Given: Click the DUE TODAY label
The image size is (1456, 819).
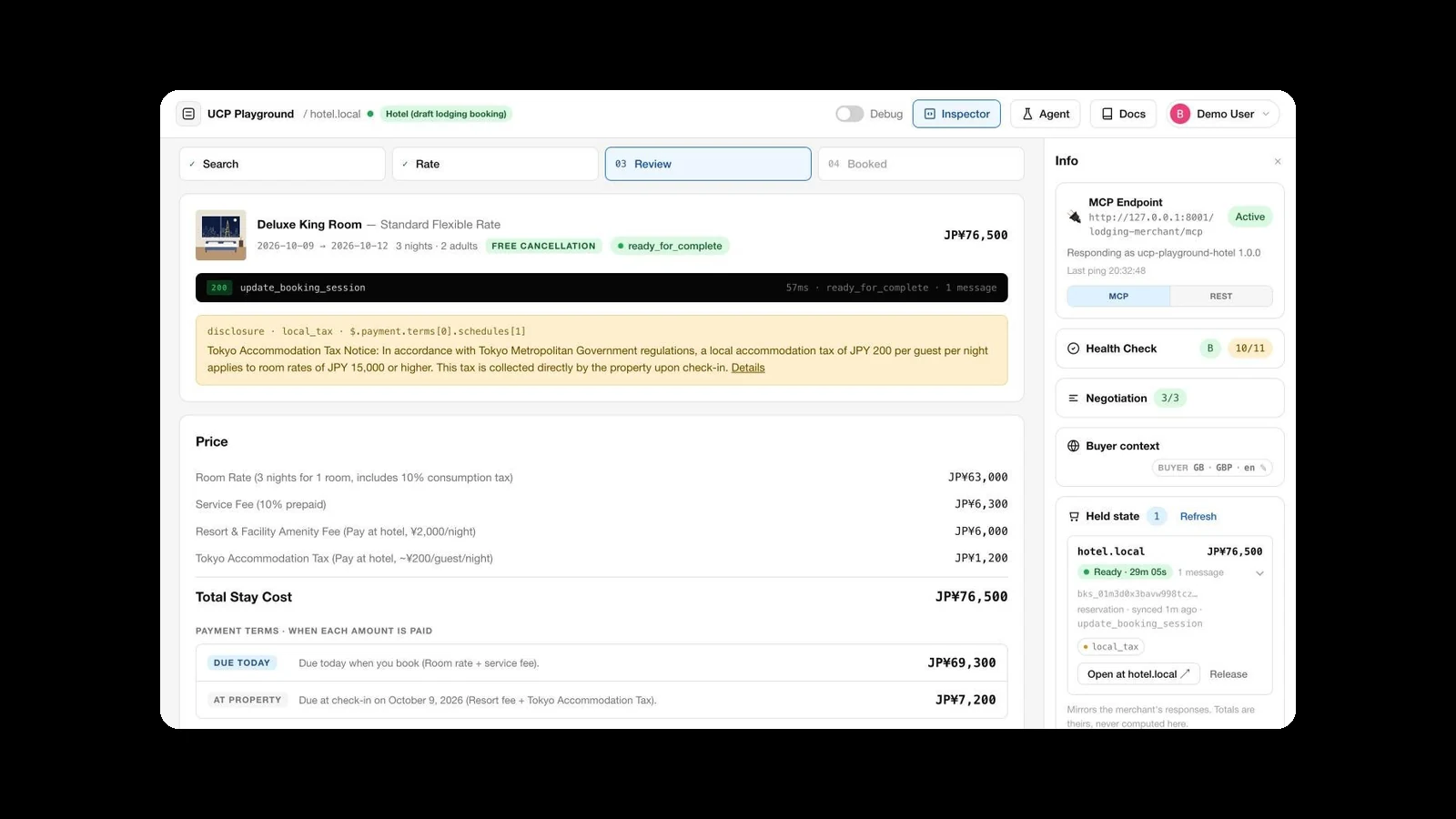Looking at the screenshot, I should tap(242, 662).
